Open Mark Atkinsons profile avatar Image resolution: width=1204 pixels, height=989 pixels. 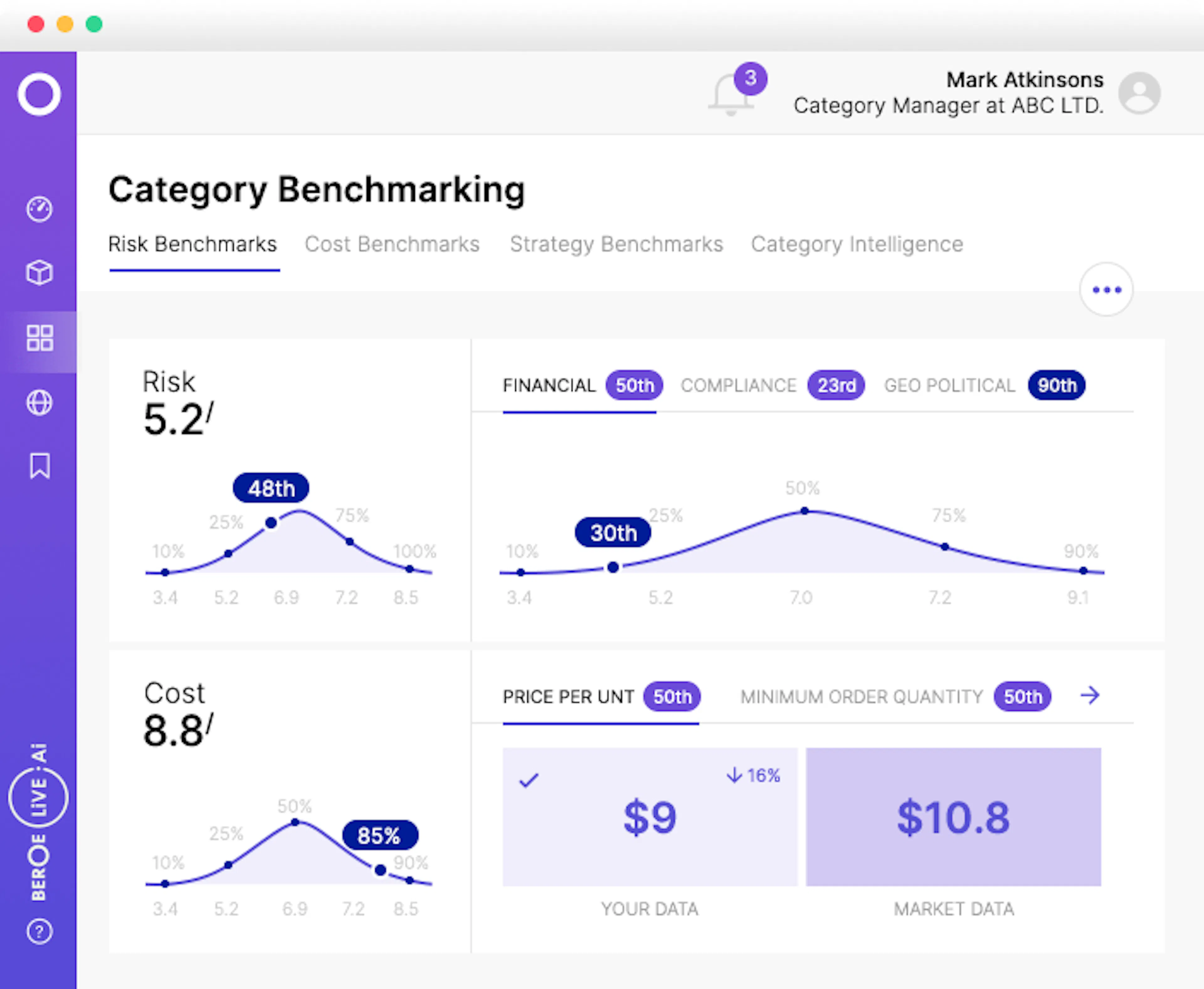(1140, 93)
